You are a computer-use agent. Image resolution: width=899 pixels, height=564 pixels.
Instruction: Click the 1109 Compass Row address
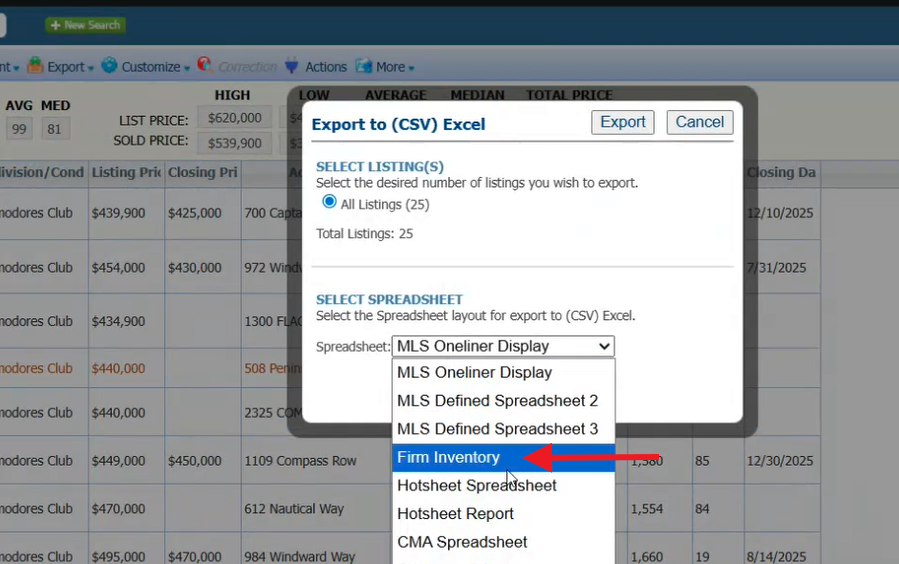(300, 461)
